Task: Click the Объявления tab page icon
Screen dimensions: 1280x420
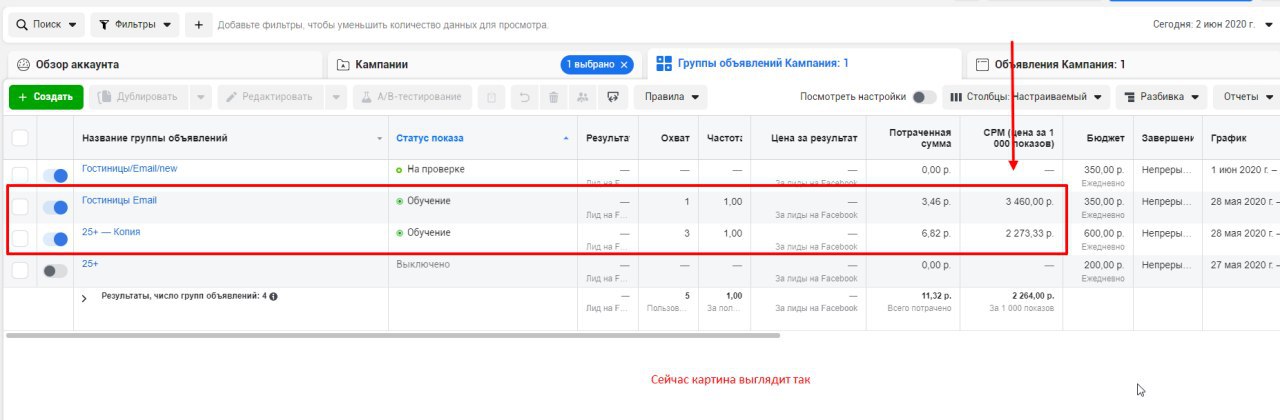Action: [982, 65]
